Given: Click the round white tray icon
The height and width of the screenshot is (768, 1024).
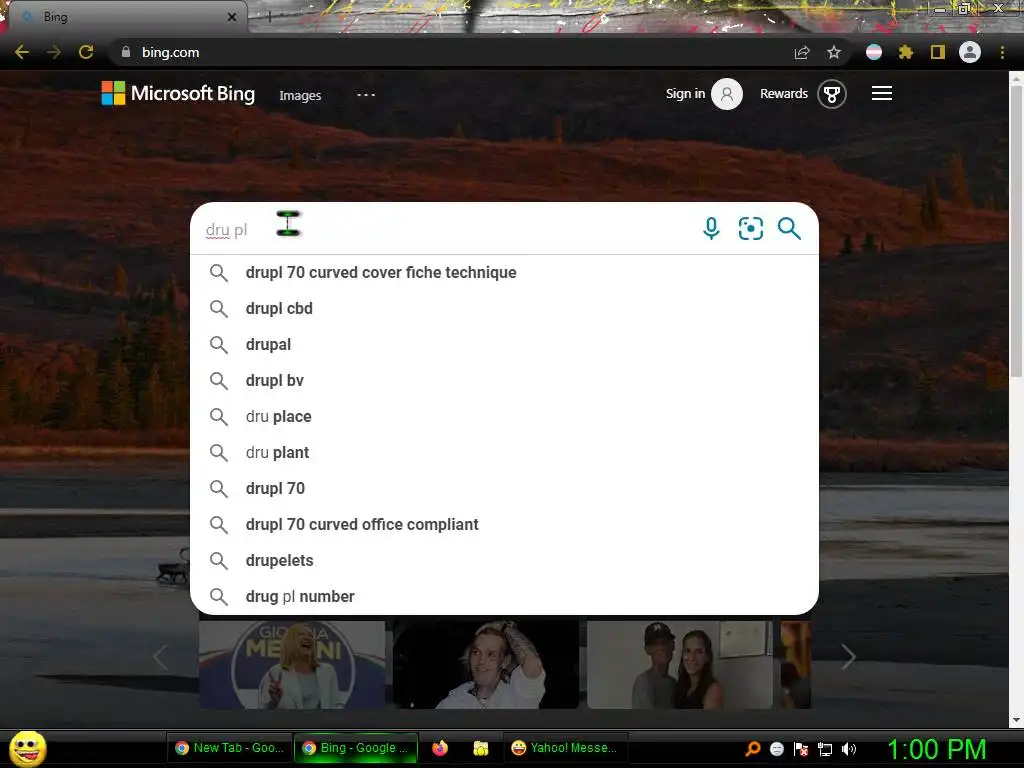Looking at the screenshot, I should click(776, 749).
